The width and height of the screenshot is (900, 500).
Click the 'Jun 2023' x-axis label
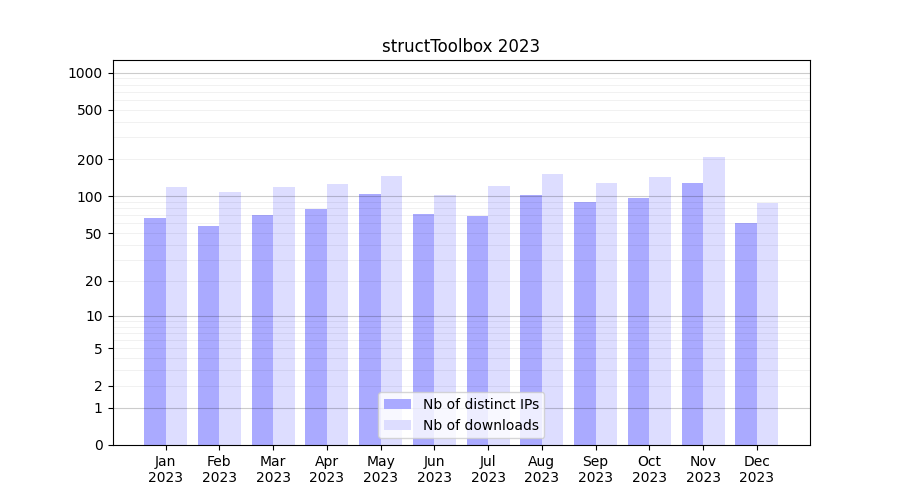pos(434,469)
